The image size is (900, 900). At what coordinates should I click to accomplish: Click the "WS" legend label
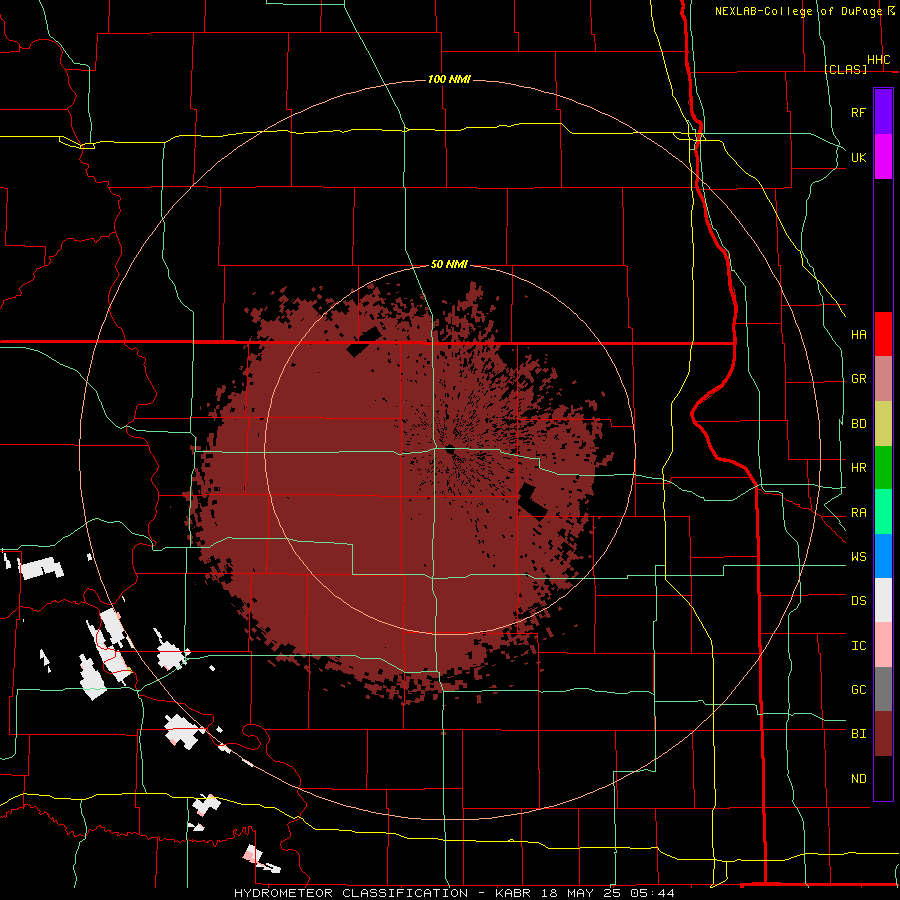(x=858, y=557)
